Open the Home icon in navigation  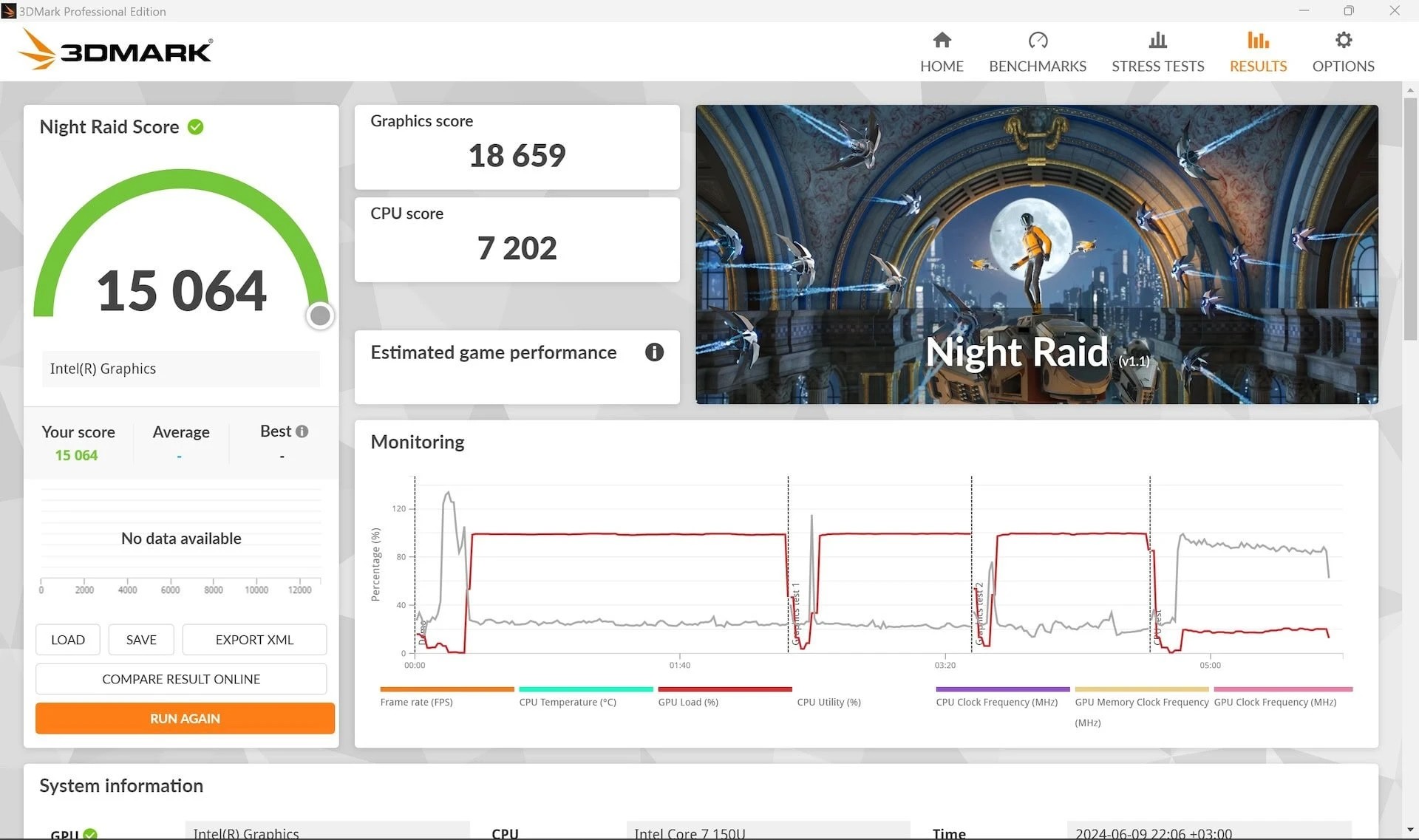(x=942, y=40)
